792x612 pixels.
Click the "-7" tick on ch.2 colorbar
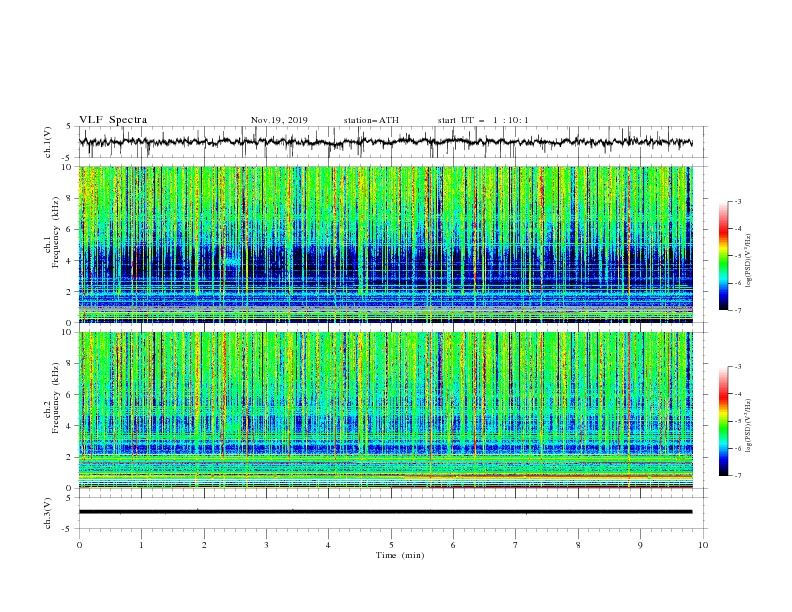[738, 475]
